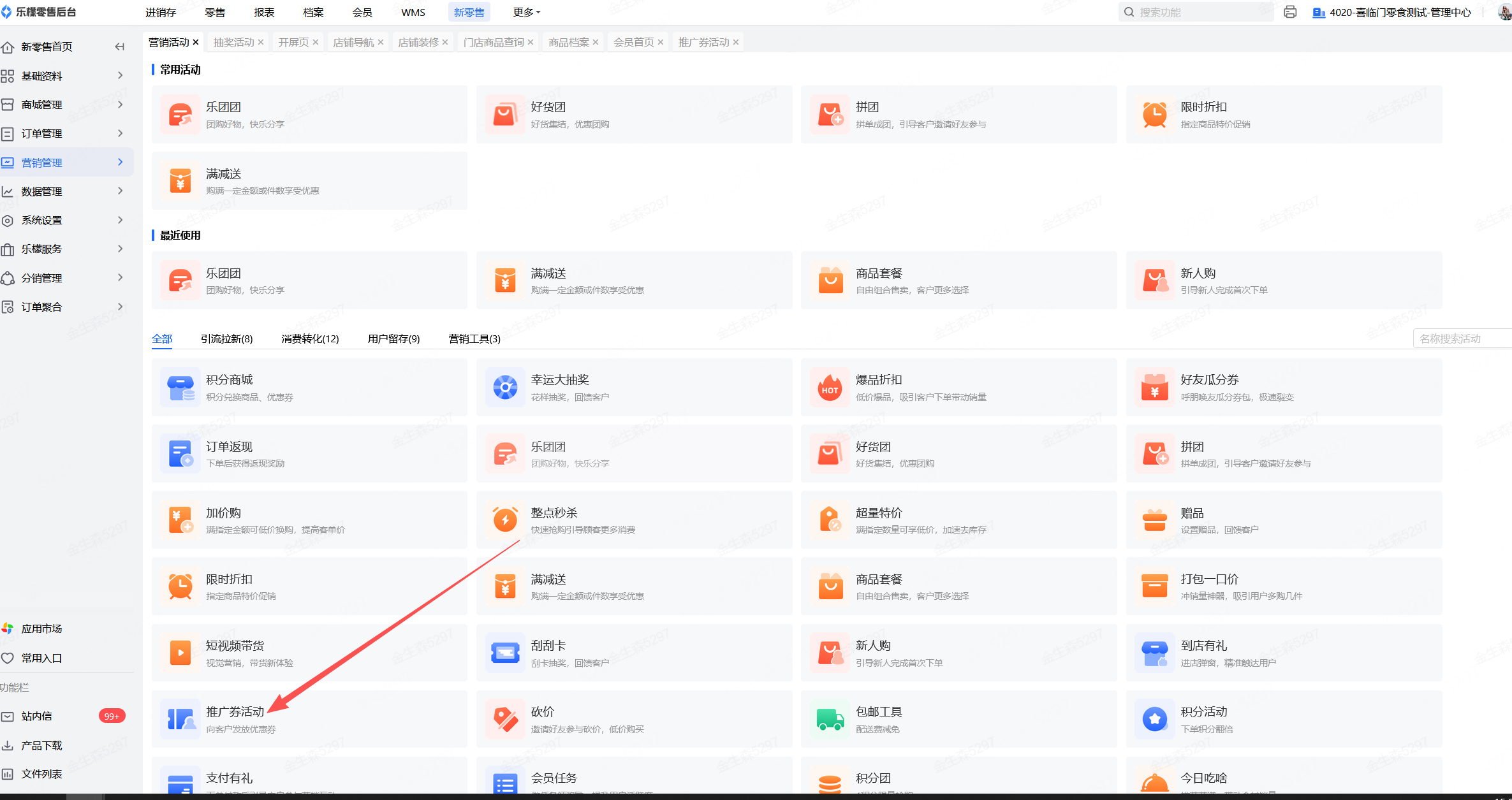The width and height of the screenshot is (1512, 800).
Task: Open the 刮刮卡 card icon
Action: click(x=505, y=653)
